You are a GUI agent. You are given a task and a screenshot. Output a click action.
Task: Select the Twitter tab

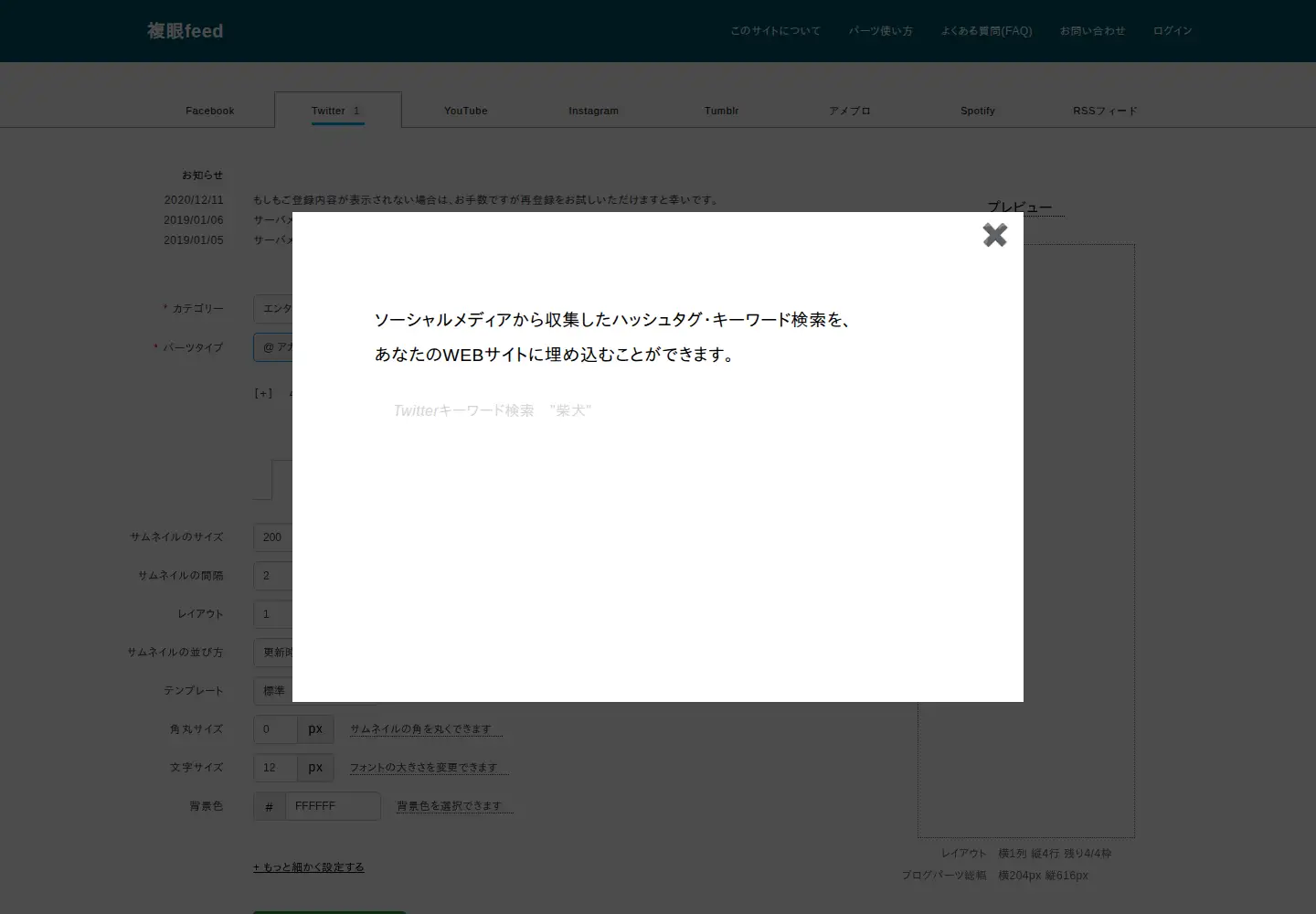[337, 111]
